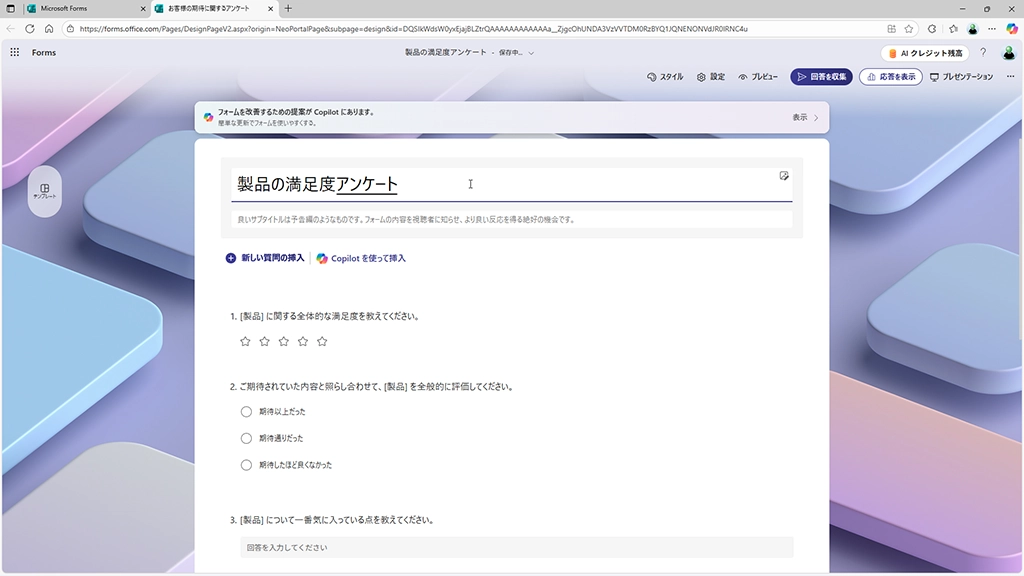Image resolution: width=1024 pixels, height=576 pixels.
Task: Click the title edit icon beside form title
Action: coord(784,176)
